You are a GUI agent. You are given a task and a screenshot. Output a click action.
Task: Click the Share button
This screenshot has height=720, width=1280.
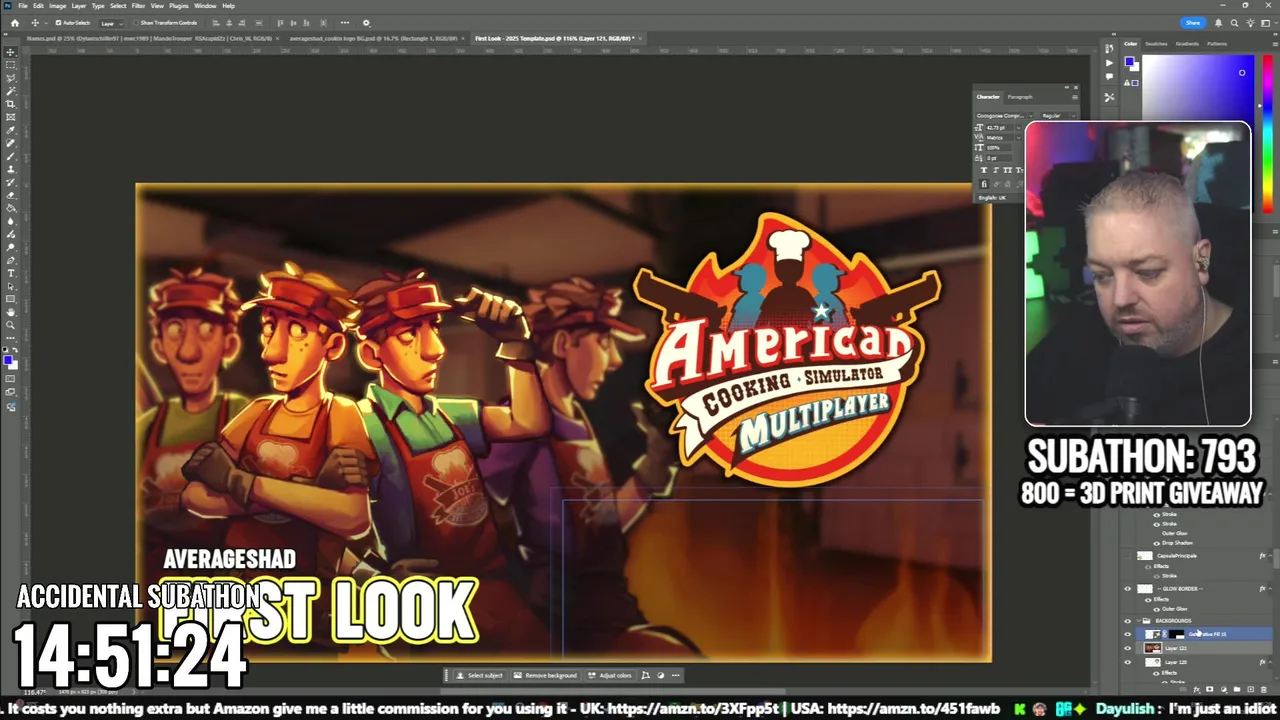pyautogui.click(x=1193, y=23)
